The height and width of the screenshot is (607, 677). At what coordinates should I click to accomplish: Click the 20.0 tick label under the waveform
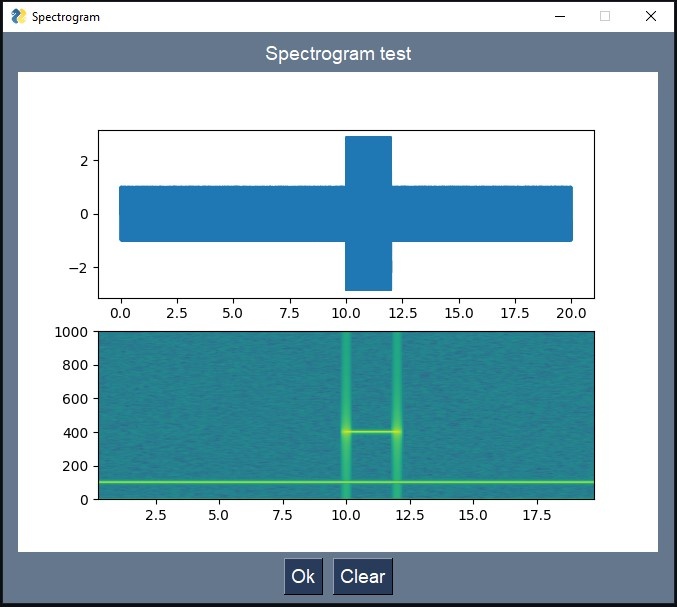pyautogui.click(x=571, y=314)
